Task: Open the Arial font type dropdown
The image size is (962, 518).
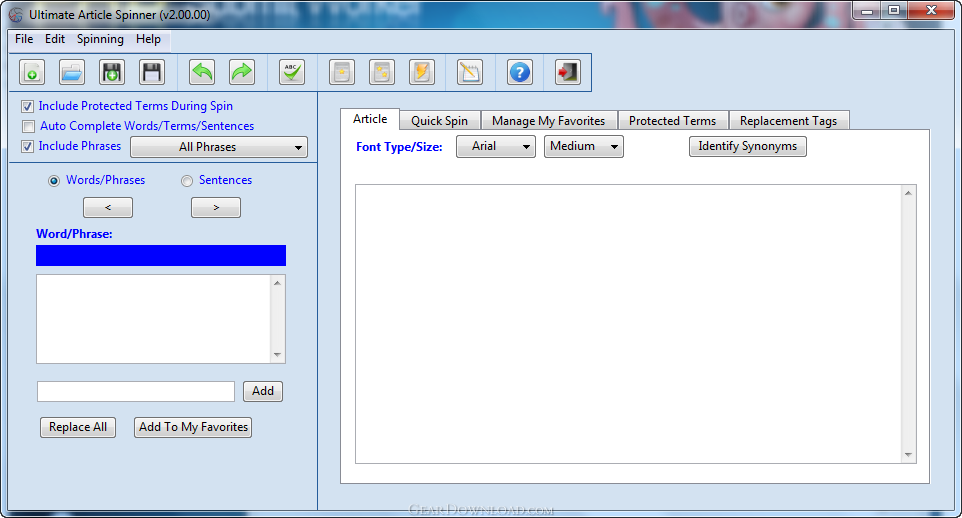Action: click(x=496, y=147)
